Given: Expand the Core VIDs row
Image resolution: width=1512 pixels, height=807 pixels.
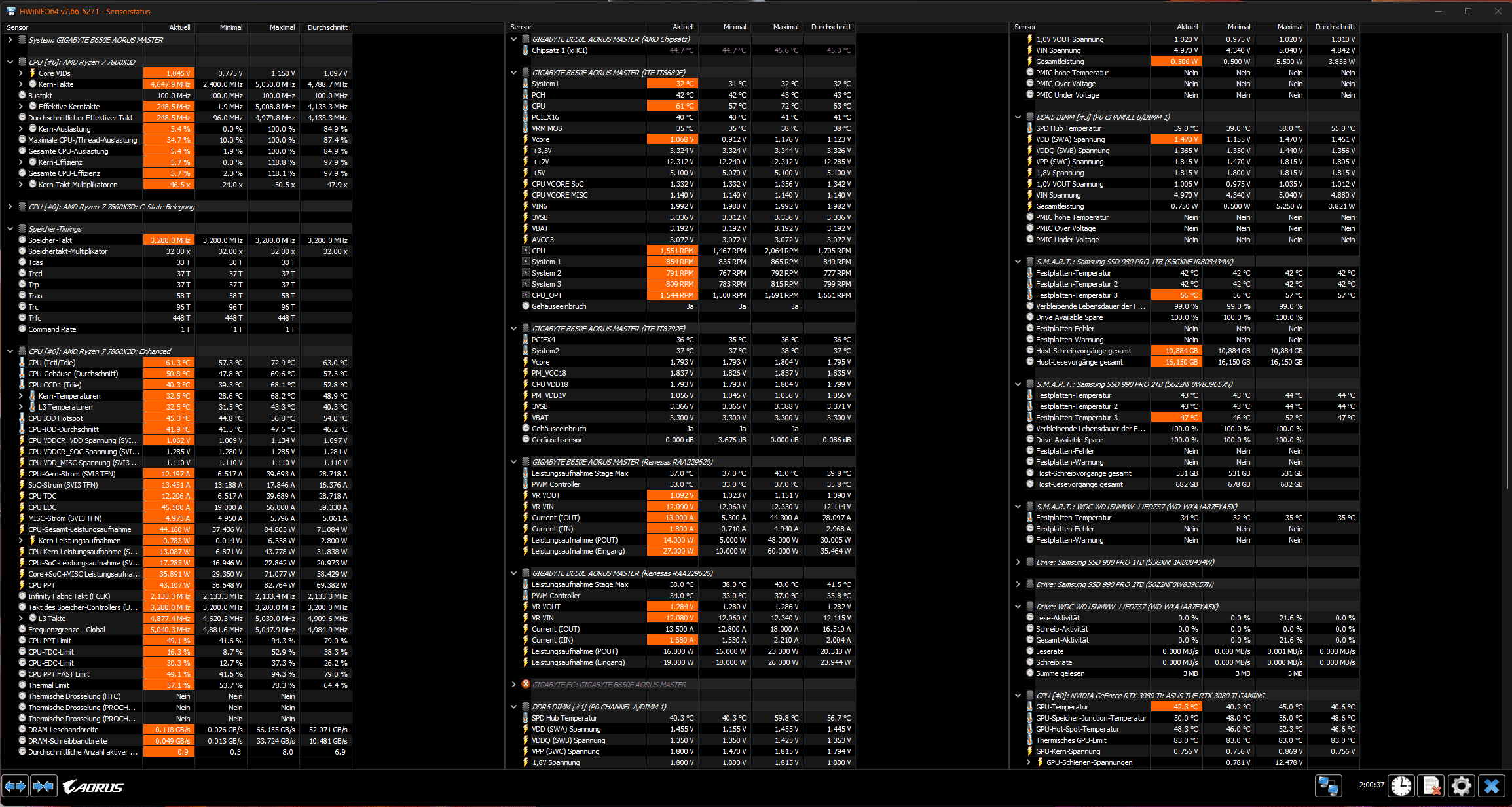Looking at the screenshot, I should [21, 73].
